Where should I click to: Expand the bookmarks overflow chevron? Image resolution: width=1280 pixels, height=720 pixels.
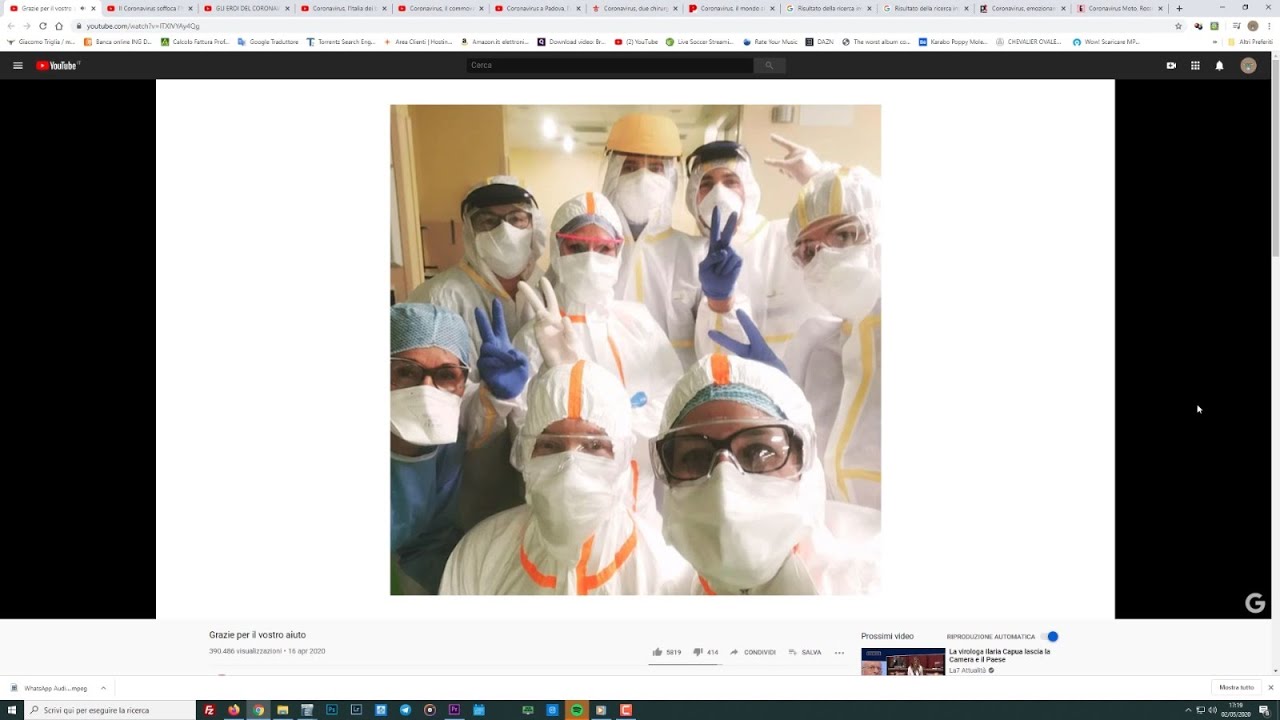click(x=1215, y=42)
